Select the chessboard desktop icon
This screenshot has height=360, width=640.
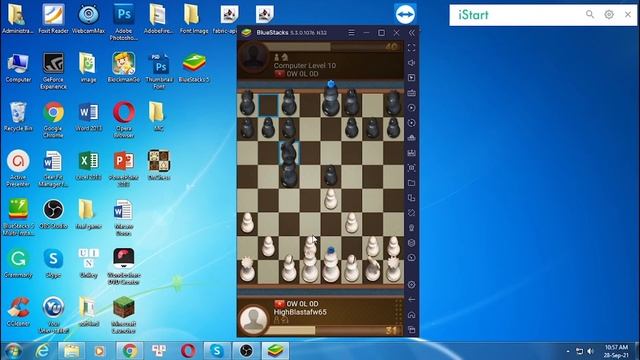coord(159,165)
